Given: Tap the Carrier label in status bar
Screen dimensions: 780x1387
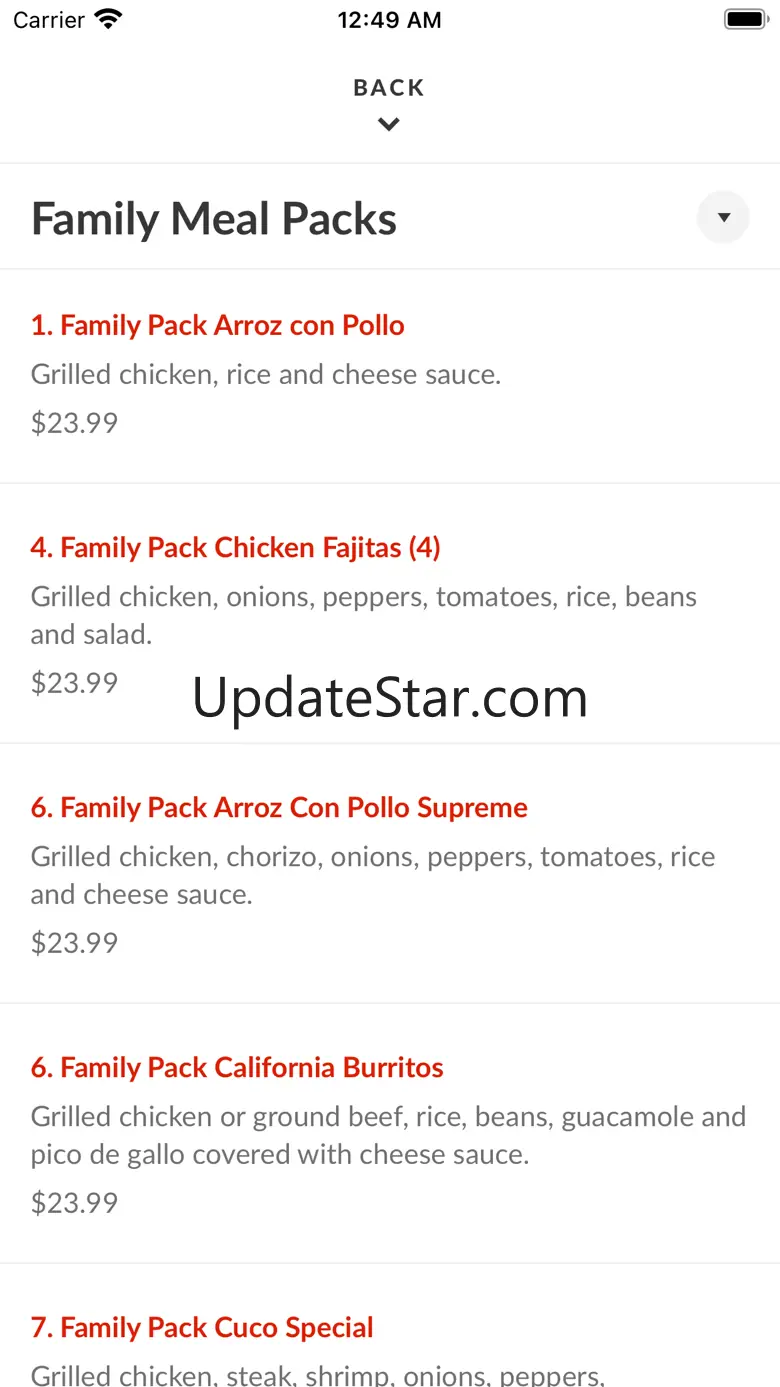Looking at the screenshot, I should pos(49,20).
